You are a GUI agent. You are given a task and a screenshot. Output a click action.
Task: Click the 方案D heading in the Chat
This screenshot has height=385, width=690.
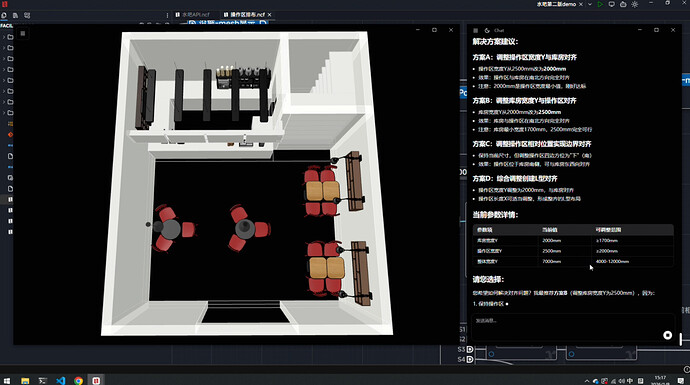pos(515,179)
